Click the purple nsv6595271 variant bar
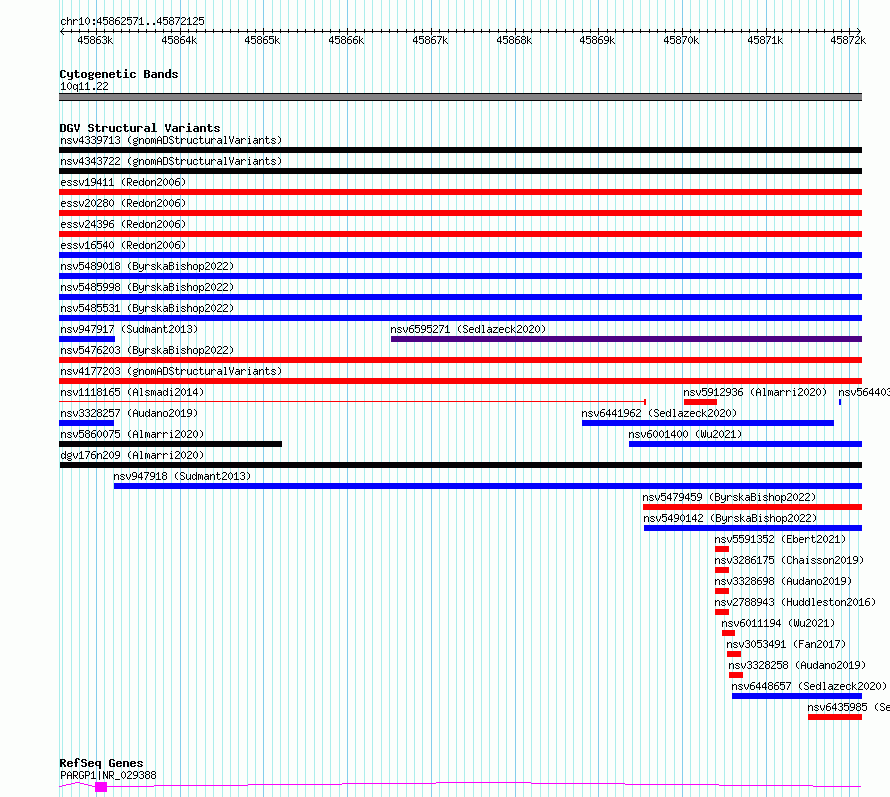This screenshot has height=797, width=890. click(x=626, y=339)
